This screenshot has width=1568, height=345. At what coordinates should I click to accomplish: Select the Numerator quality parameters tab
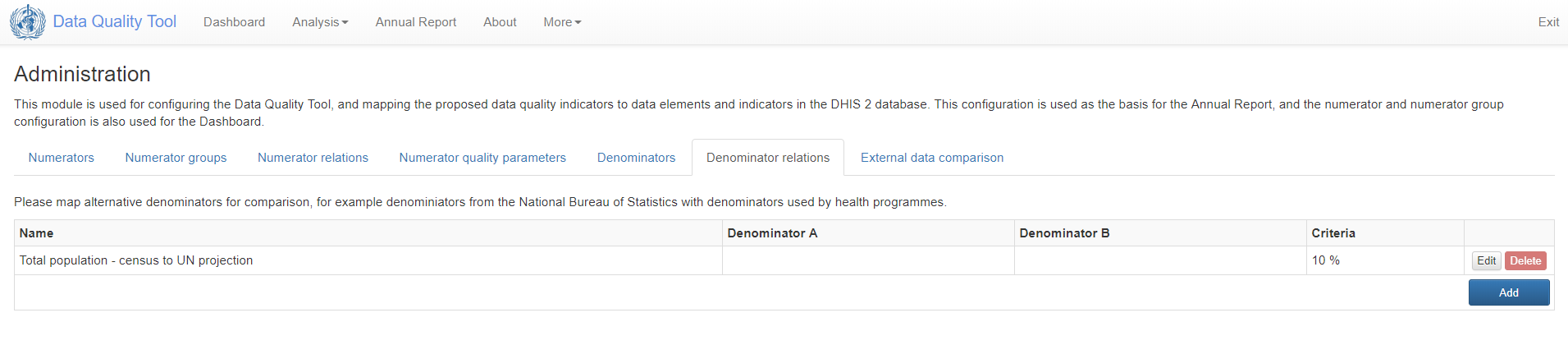(482, 158)
